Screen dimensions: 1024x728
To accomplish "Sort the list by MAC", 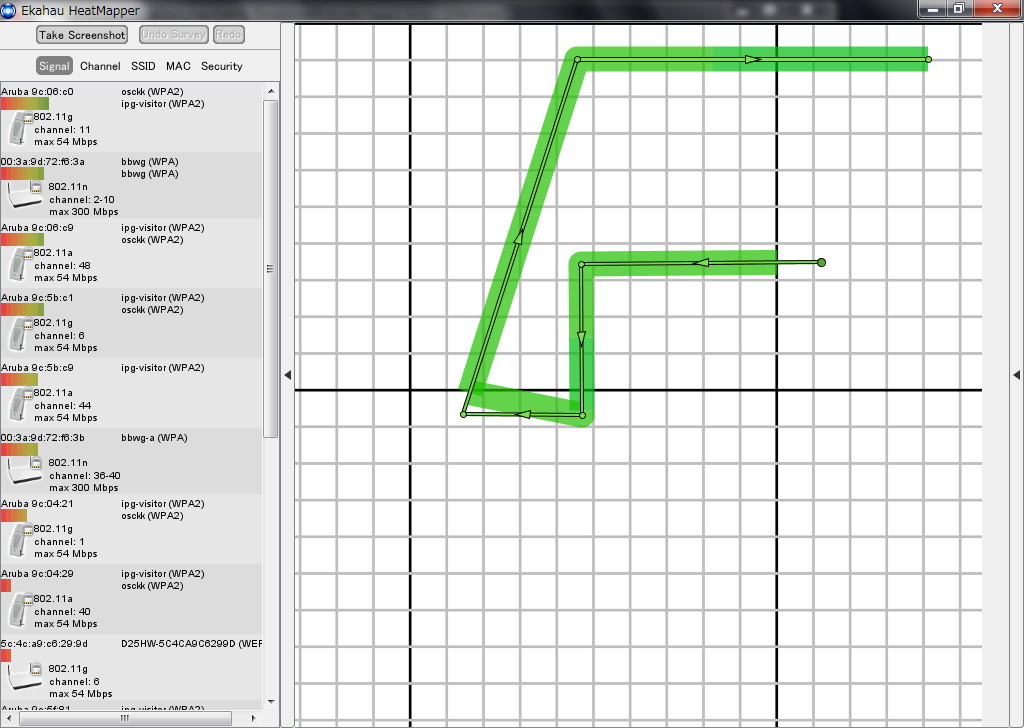I will point(178,66).
